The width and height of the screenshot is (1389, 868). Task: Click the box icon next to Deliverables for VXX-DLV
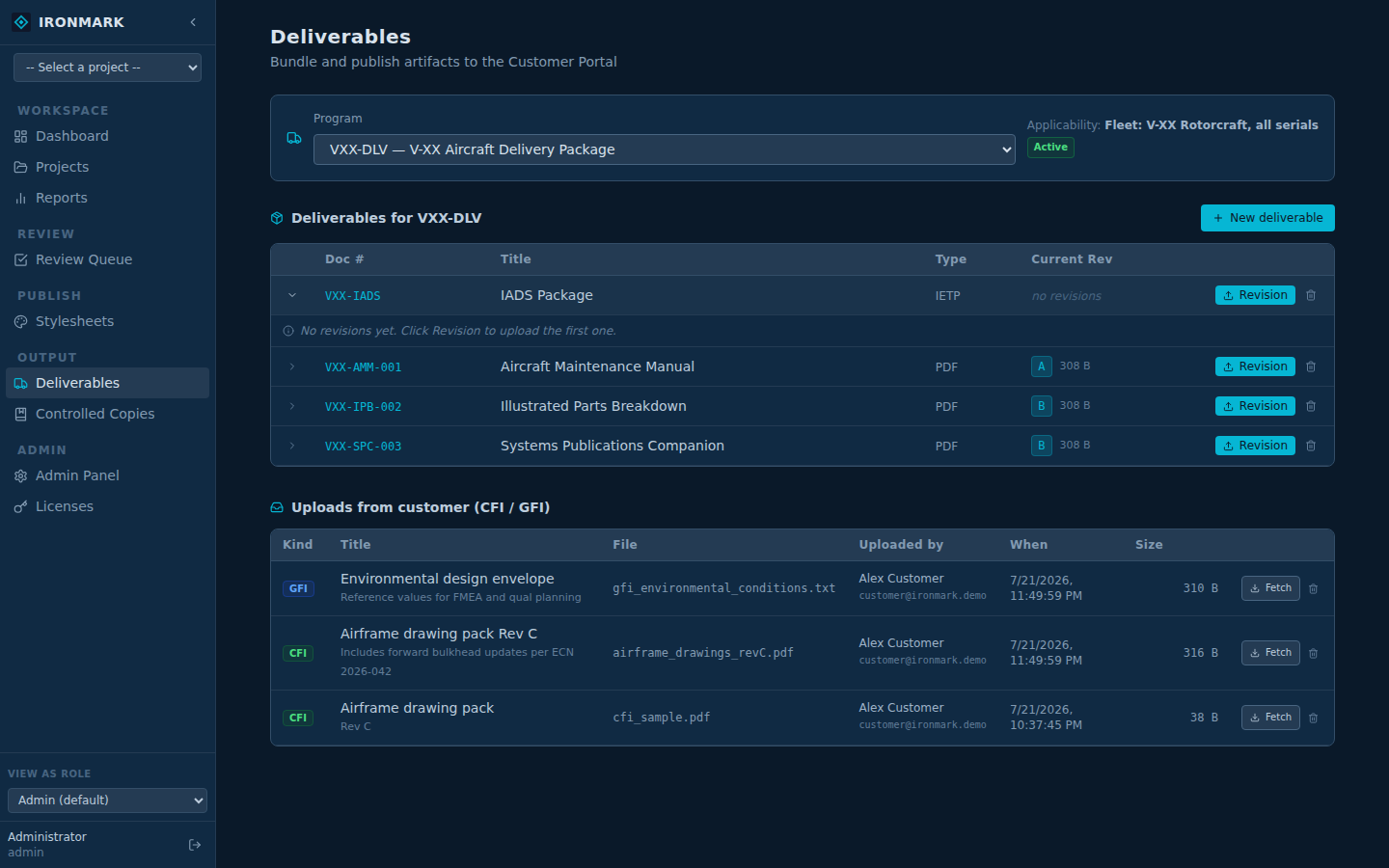coord(277,218)
